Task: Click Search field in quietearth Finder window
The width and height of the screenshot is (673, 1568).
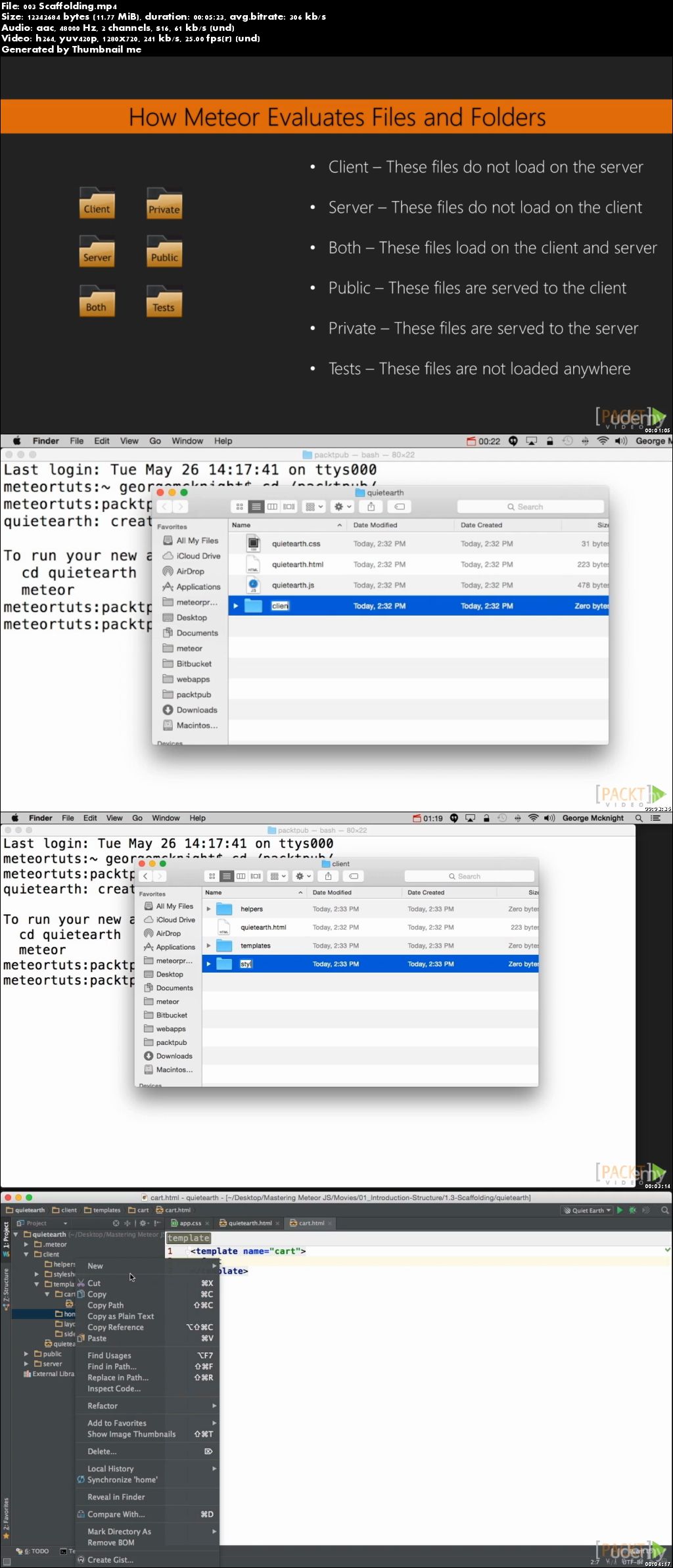Action: pos(530,507)
